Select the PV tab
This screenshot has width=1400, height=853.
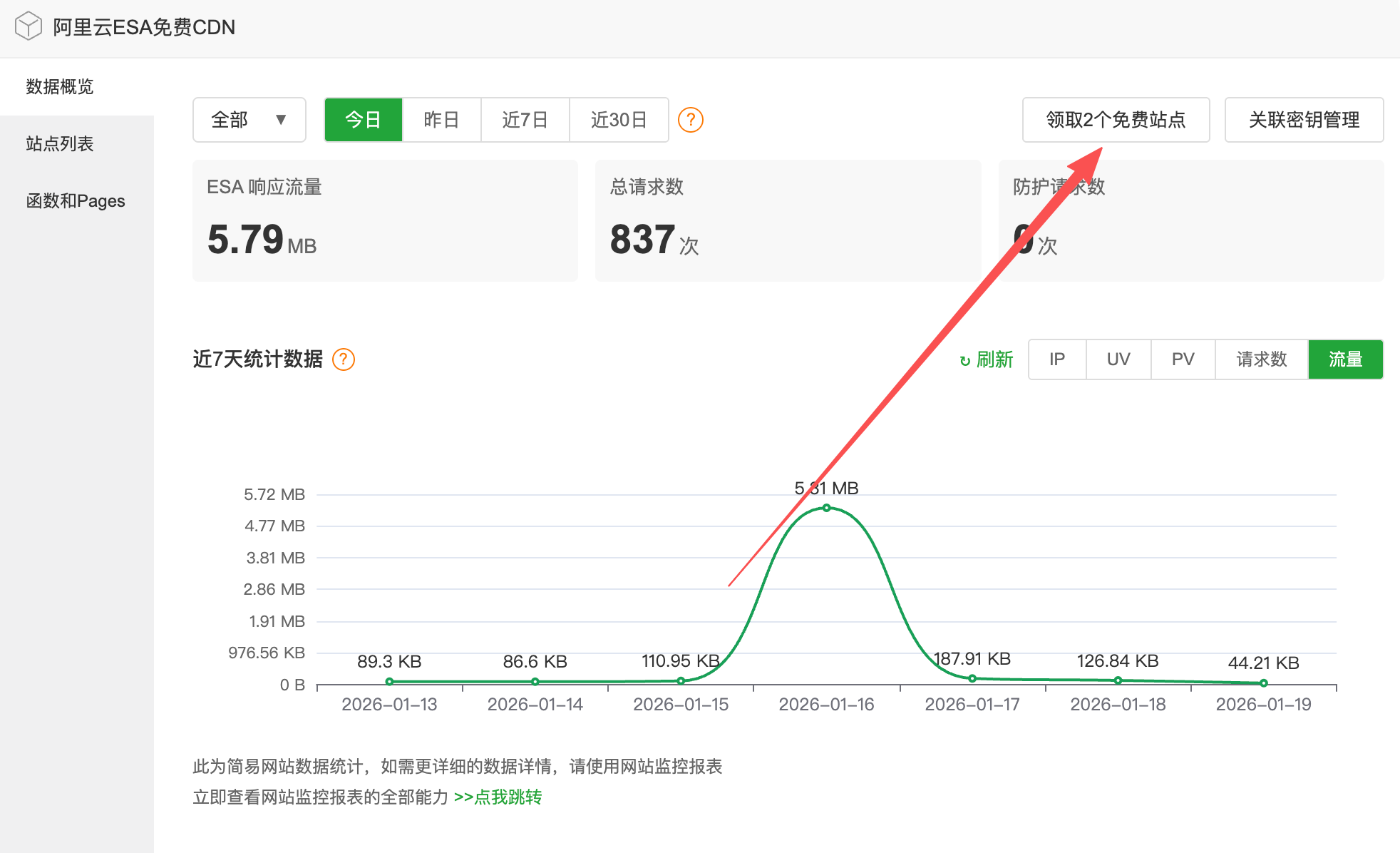point(1183,359)
